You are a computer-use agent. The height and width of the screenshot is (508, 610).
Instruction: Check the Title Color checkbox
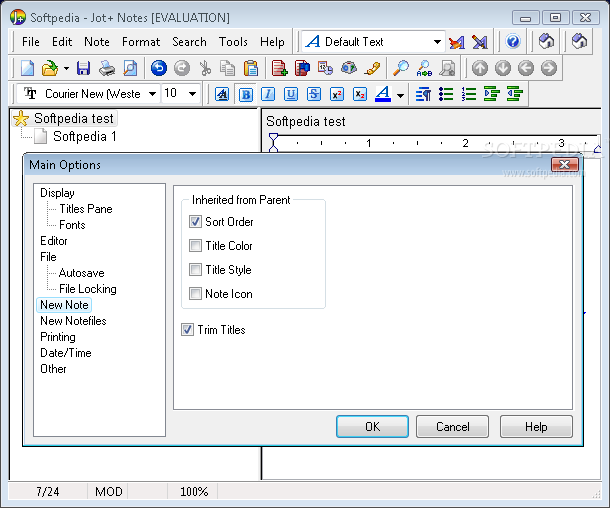tap(195, 246)
